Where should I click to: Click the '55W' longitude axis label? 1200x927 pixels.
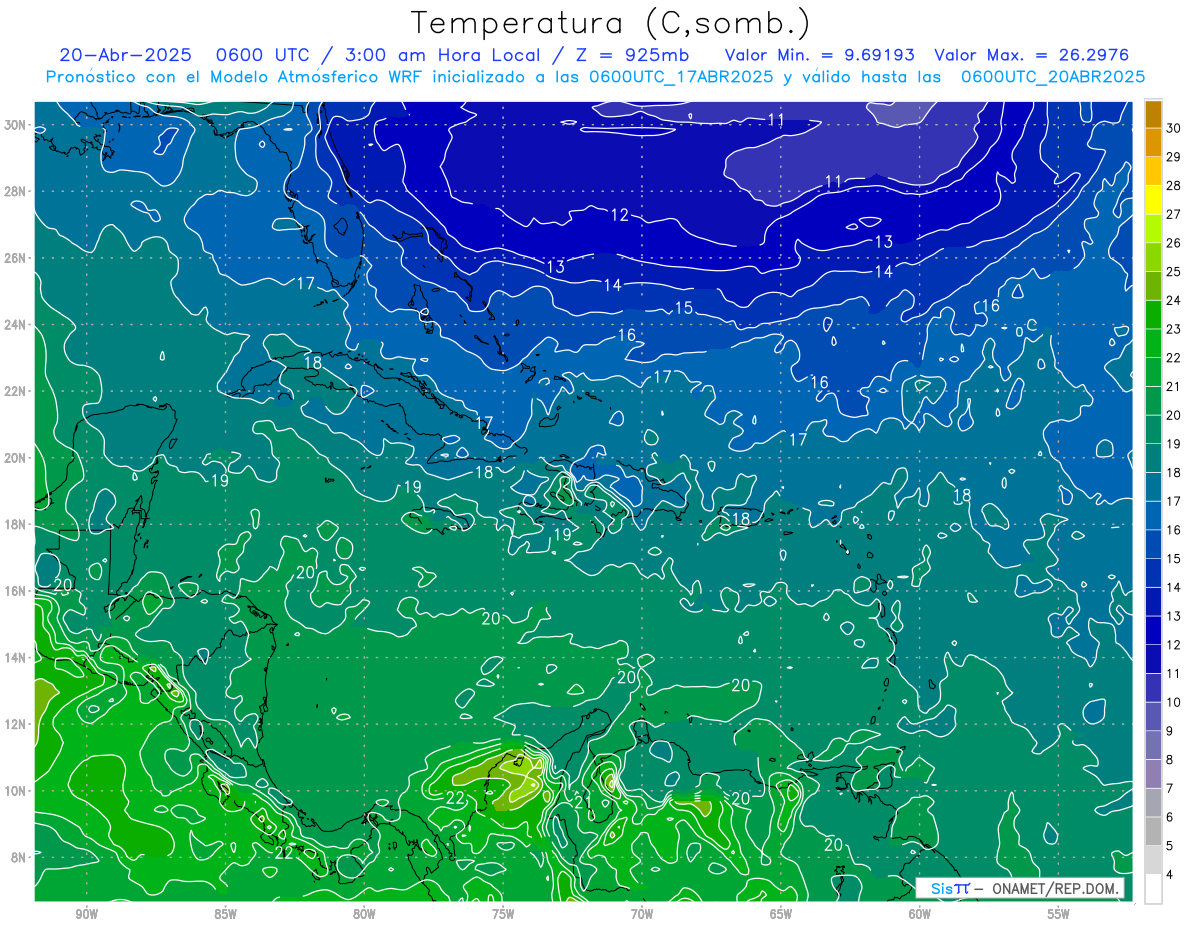(x=1059, y=914)
